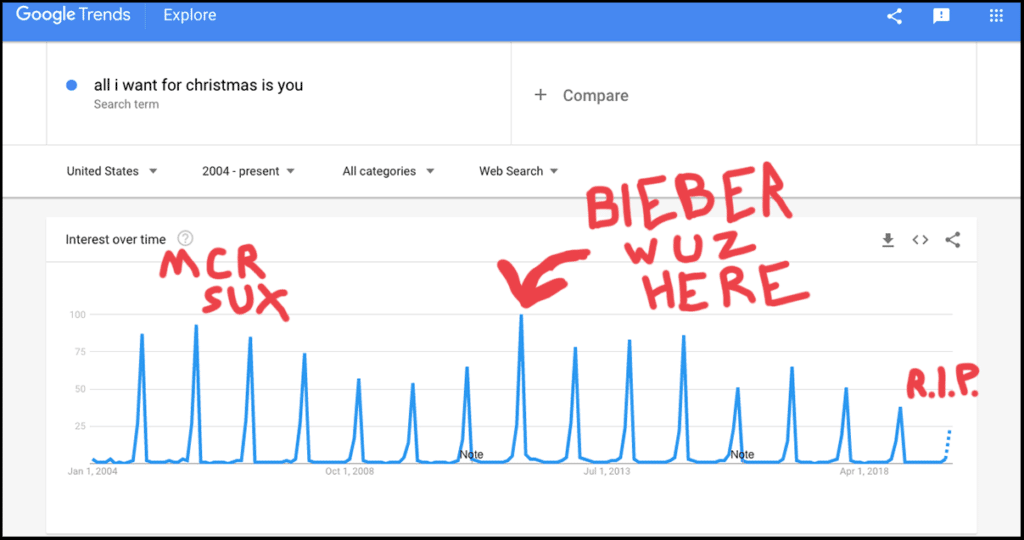Screen dimensions: 1024x540
Task: Share the Interest over time chart
Action: point(953,240)
